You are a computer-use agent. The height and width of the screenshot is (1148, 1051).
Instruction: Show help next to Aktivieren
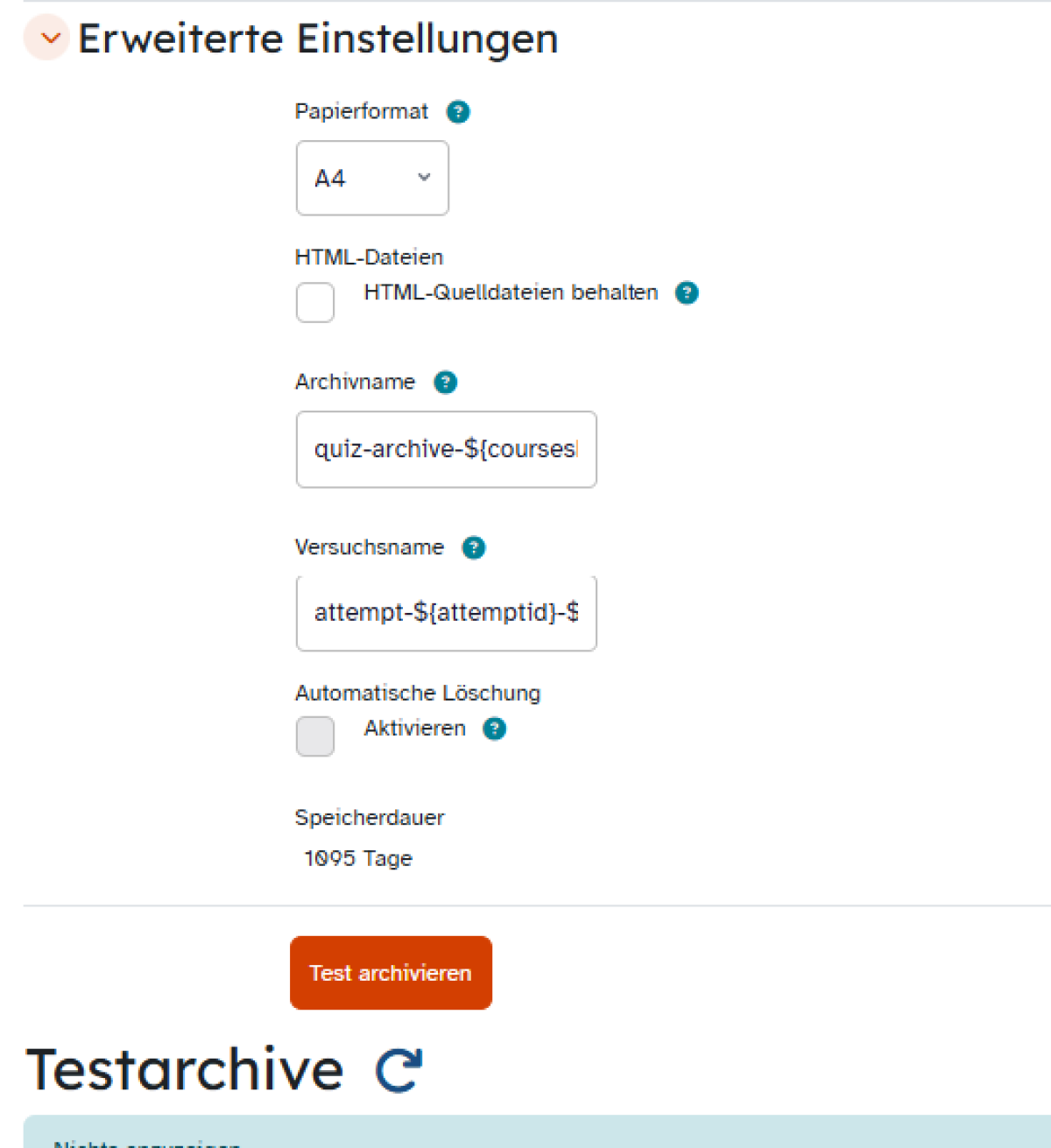click(x=495, y=729)
